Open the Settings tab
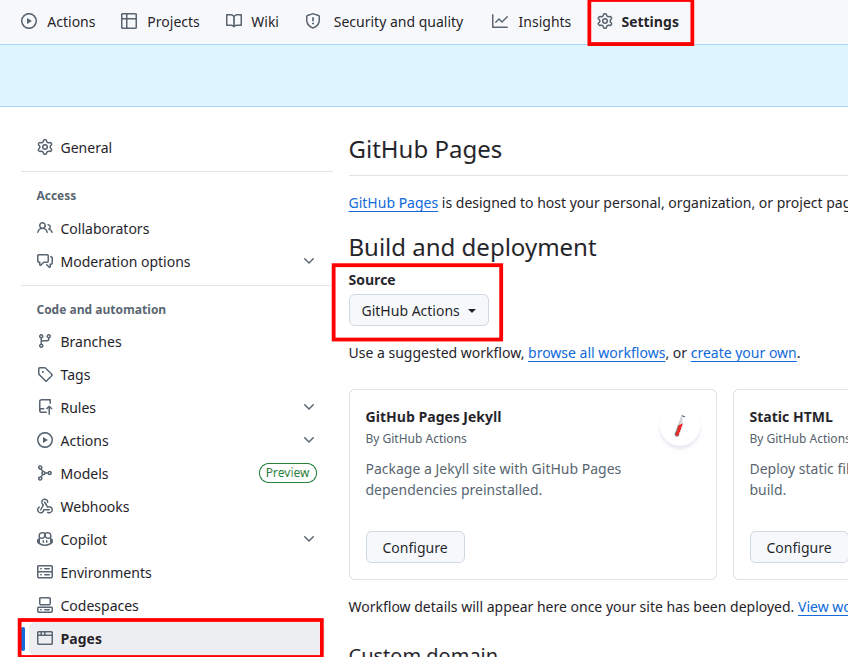This screenshot has height=657, width=848. pyautogui.click(x=639, y=22)
